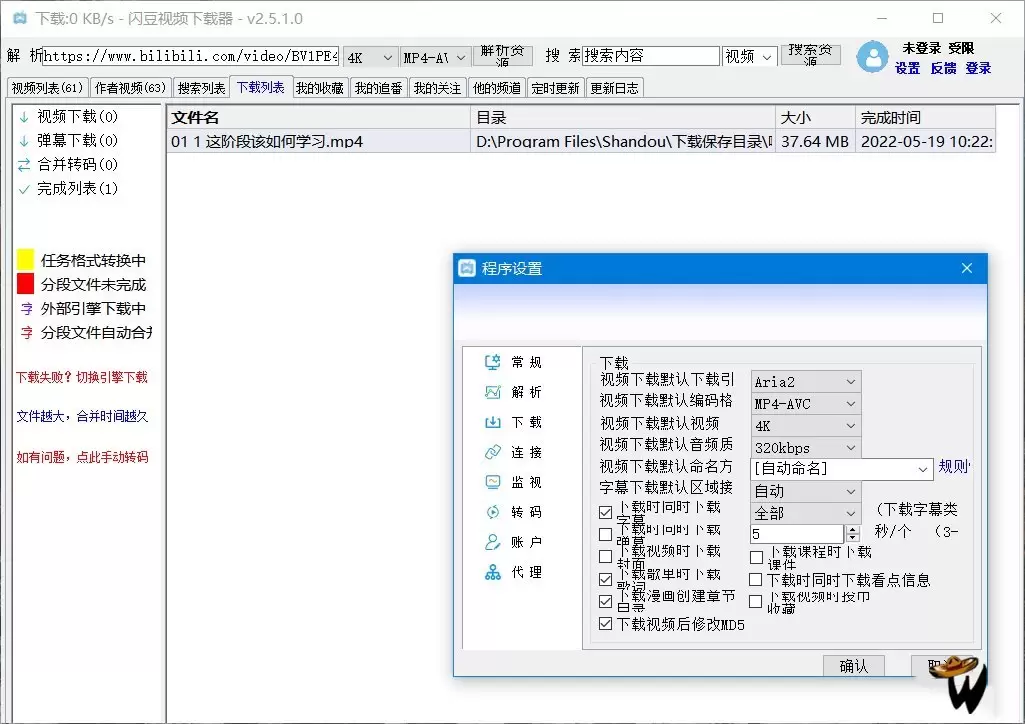Open the Aria2 download engine dropdown
Screen dimensions: 1025x724
(805, 382)
